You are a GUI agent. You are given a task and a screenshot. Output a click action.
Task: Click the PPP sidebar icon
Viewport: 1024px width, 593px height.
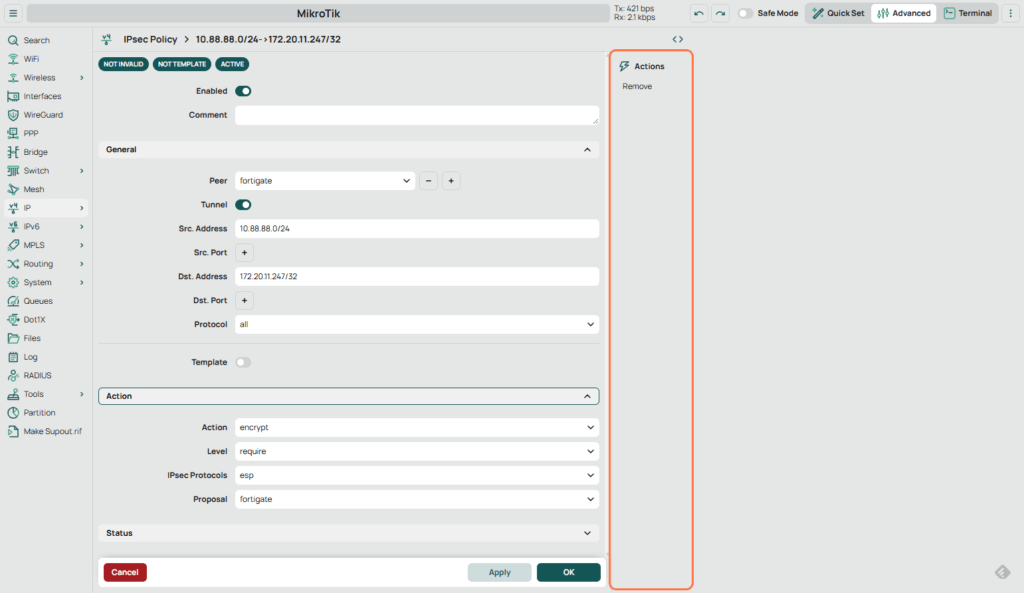(13, 133)
